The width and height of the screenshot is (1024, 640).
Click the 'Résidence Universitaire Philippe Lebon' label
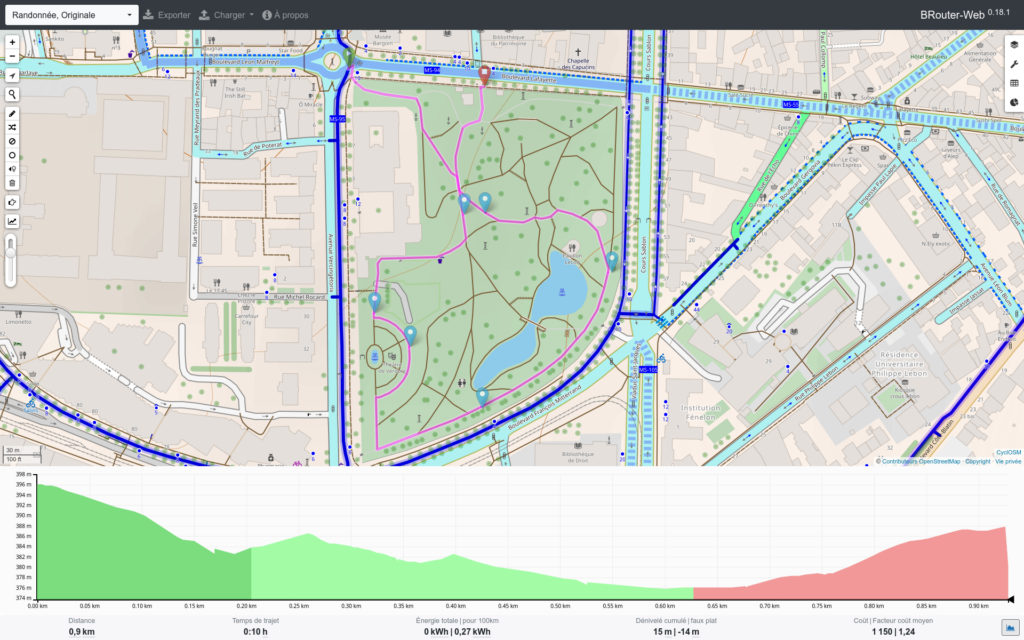(x=899, y=364)
